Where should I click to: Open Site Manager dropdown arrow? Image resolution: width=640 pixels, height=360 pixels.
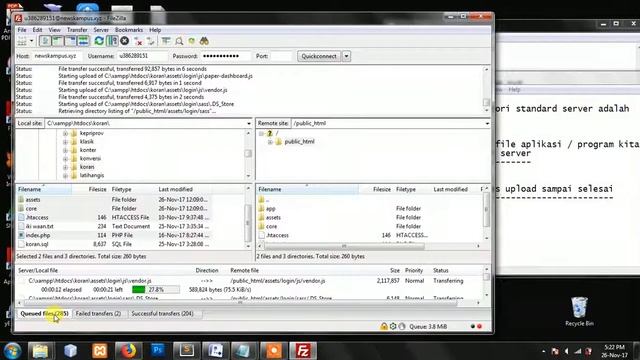[31, 41]
